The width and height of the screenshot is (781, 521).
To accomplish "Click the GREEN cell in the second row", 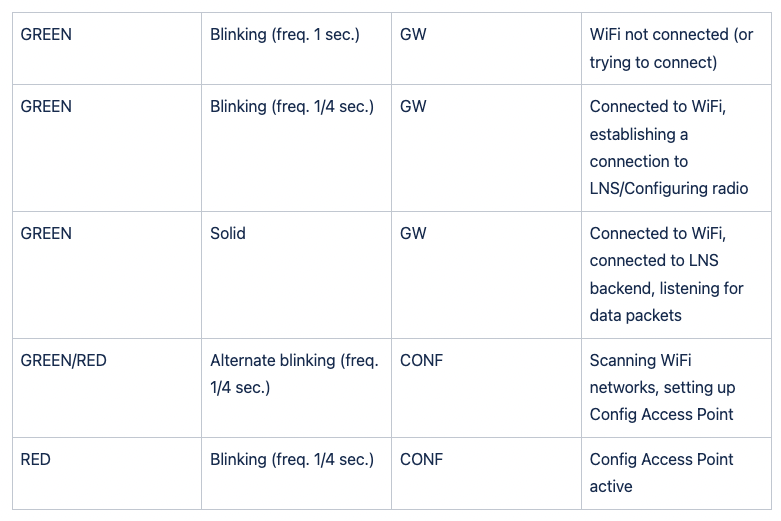I will [107, 148].
